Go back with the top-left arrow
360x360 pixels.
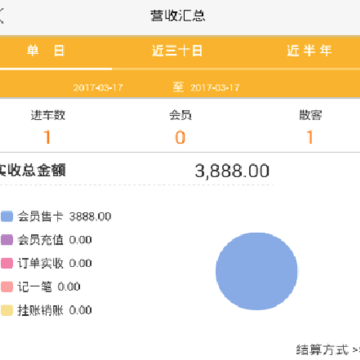1,16
